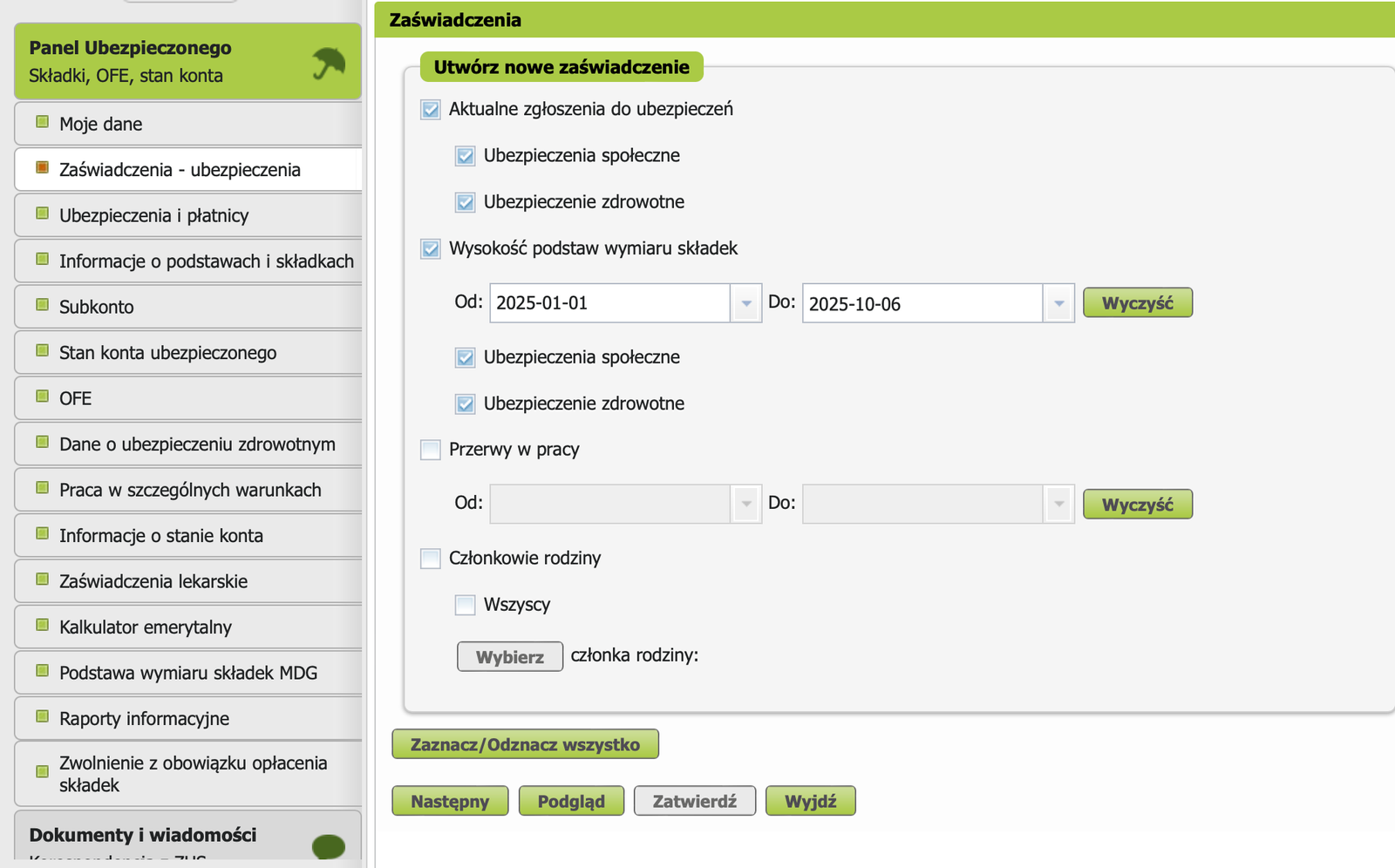Uncheck Aktualne zgłoszenia do ubezpieczeń checkbox
The width and height of the screenshot is (1395, 868).
pyautogui.click(x=431, y=110)
